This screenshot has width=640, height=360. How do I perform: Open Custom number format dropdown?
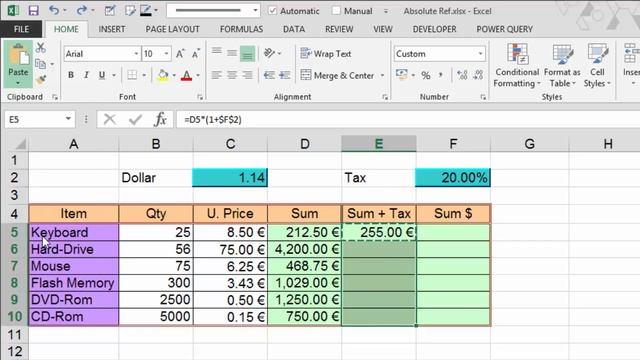480,54
